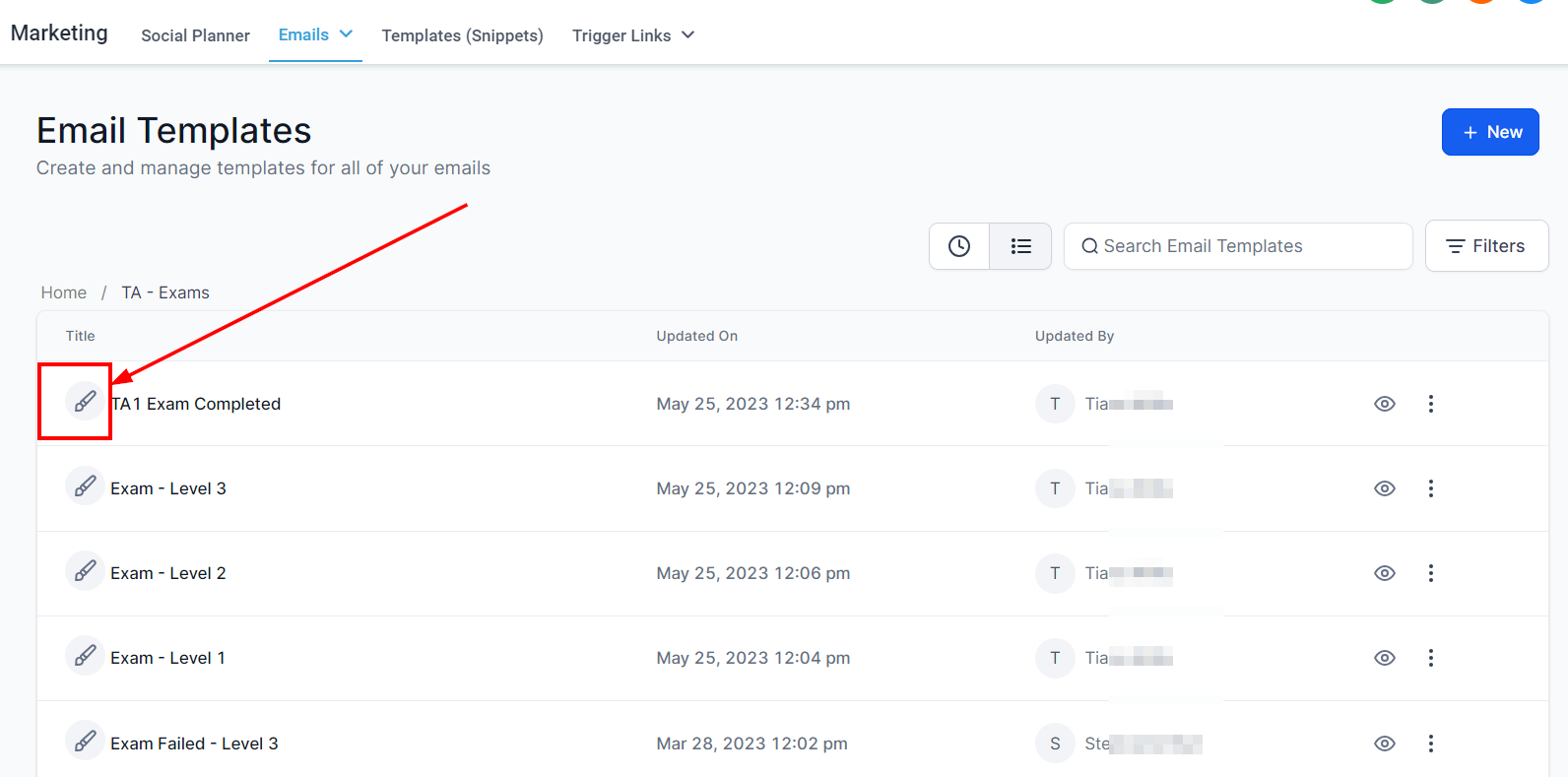Image resolution: width=1568 pixels, height=777 pixels.
Task: Click the Exam - Level 1 title
Action: (x=167, y=658)
